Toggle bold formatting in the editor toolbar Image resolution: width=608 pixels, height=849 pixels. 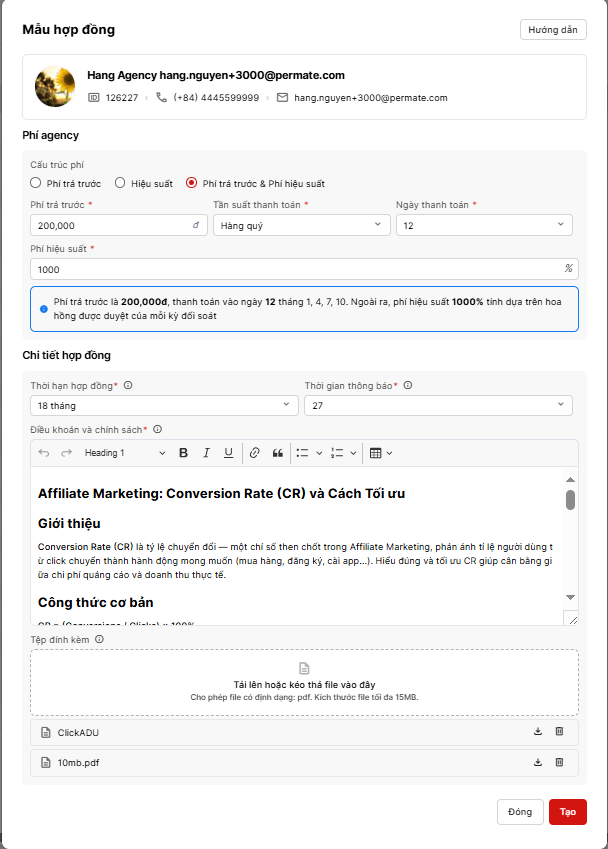pos(183,453)
